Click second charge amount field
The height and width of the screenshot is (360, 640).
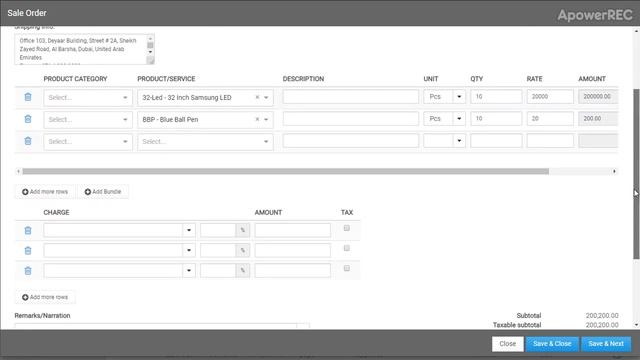click(x=293, y=250)
